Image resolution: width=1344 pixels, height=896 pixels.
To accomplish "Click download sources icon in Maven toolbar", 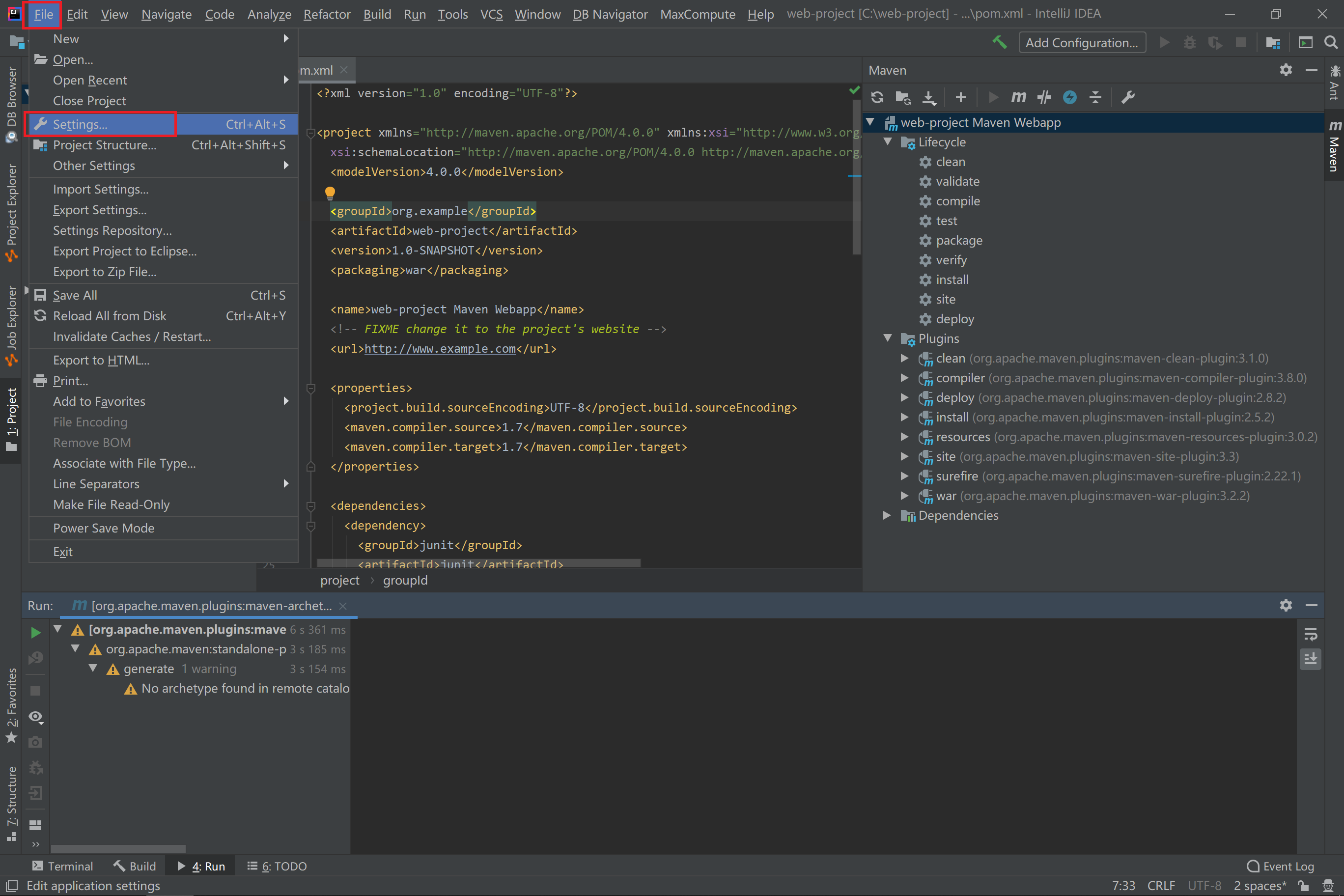I will (x=929, y=97).
